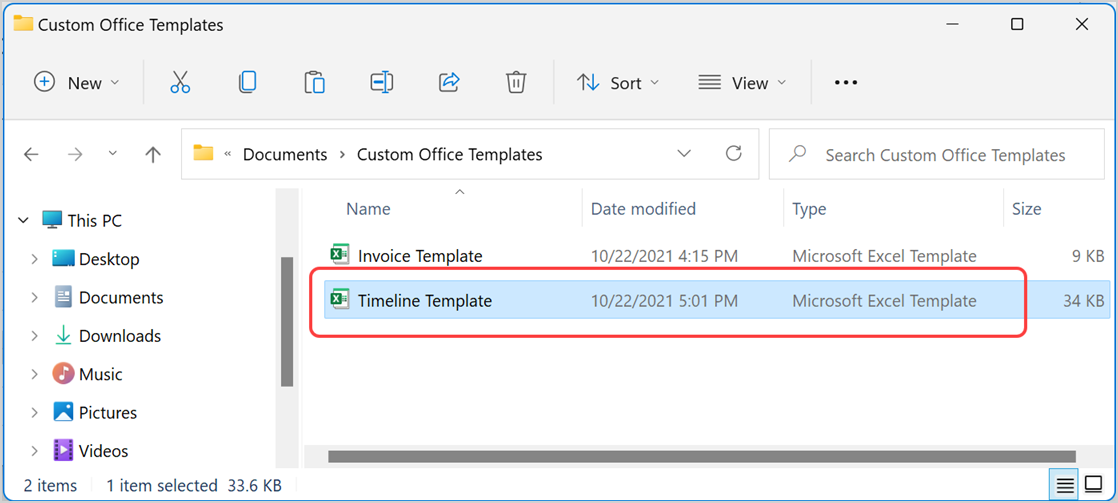The width and height of the screenshot is (1118, 503).
Task: Go up one folder level
Action: [153, 155]
